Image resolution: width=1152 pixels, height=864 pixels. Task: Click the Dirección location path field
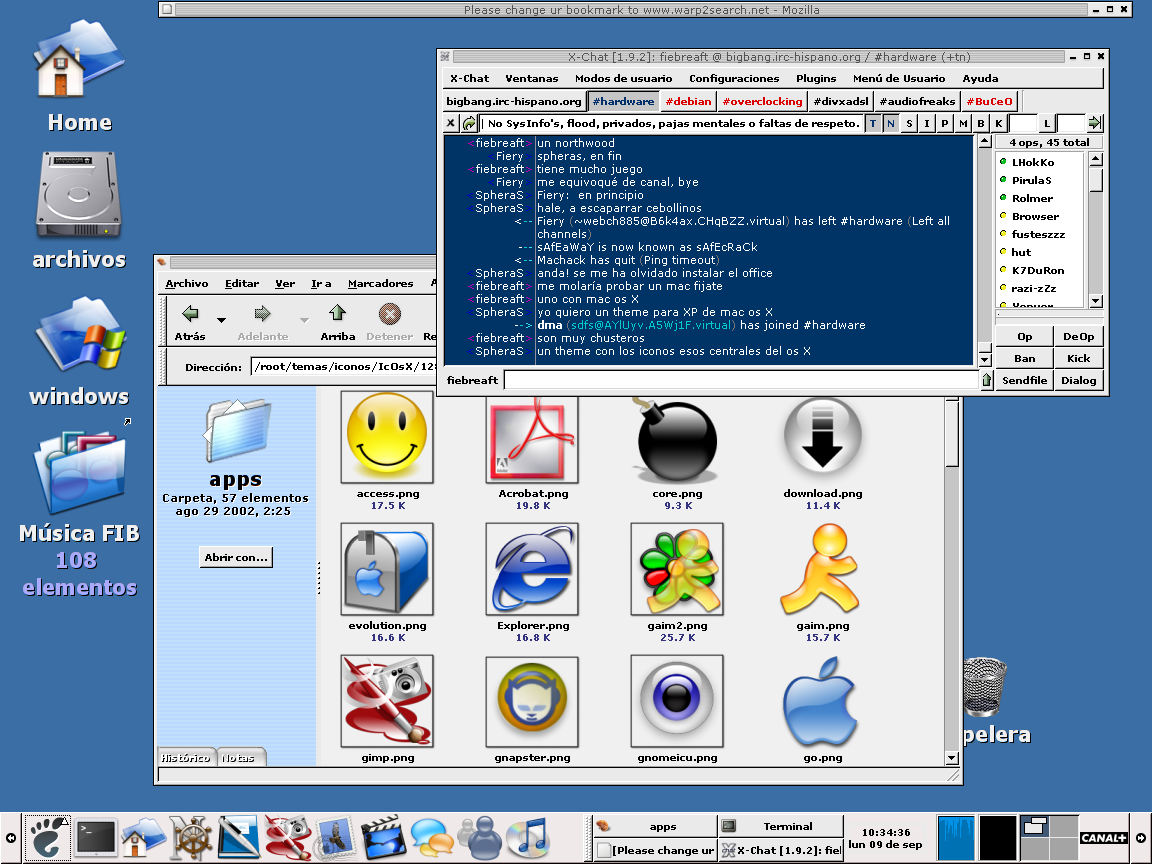344,367
